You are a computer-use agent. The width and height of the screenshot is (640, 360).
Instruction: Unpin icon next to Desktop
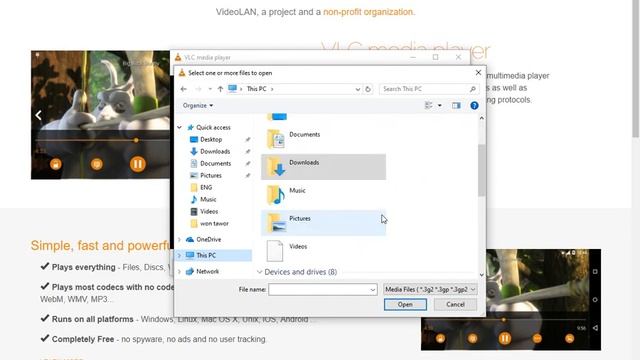tap(248, 140)
